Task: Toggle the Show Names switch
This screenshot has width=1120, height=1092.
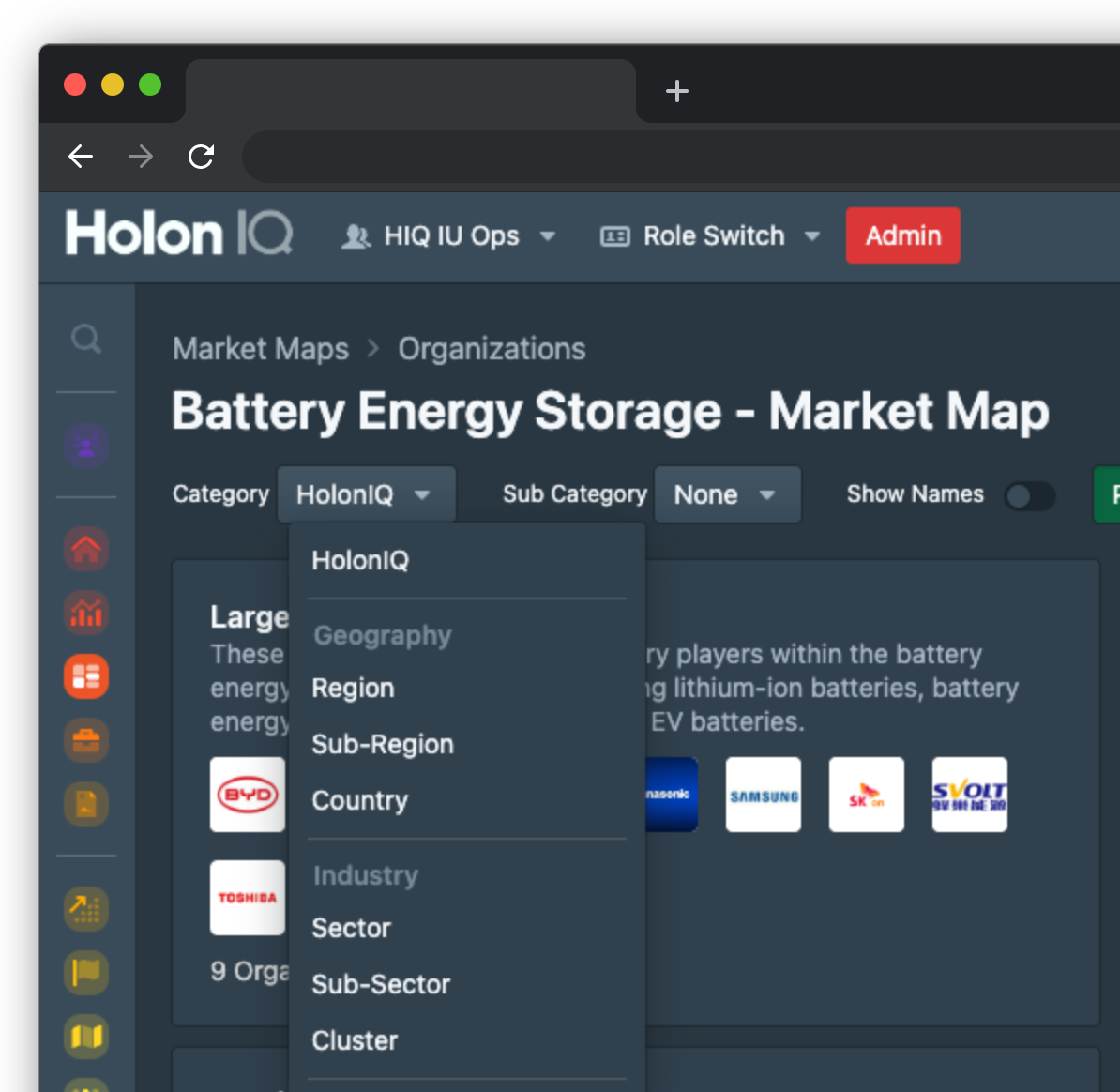Action: tap(1029, 495)
